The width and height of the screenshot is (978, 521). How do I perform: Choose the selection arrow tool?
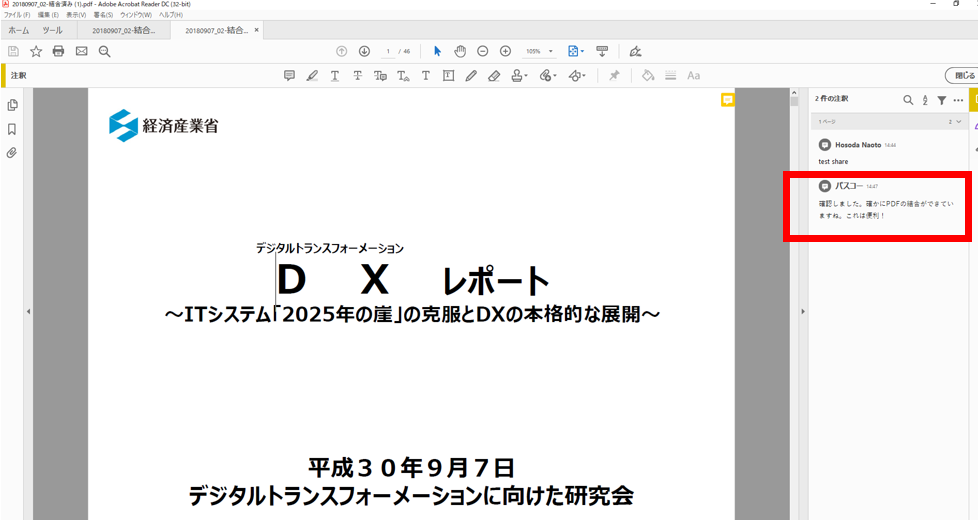point(437,51)
